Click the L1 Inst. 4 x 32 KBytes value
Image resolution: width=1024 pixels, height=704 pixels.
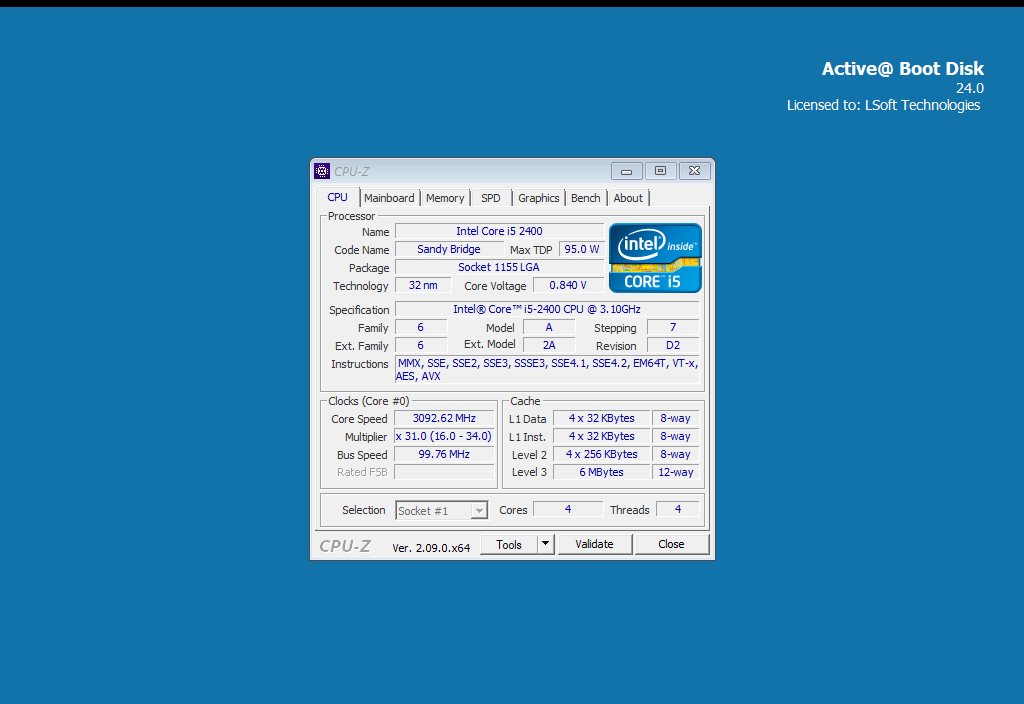tap(601, 436)
